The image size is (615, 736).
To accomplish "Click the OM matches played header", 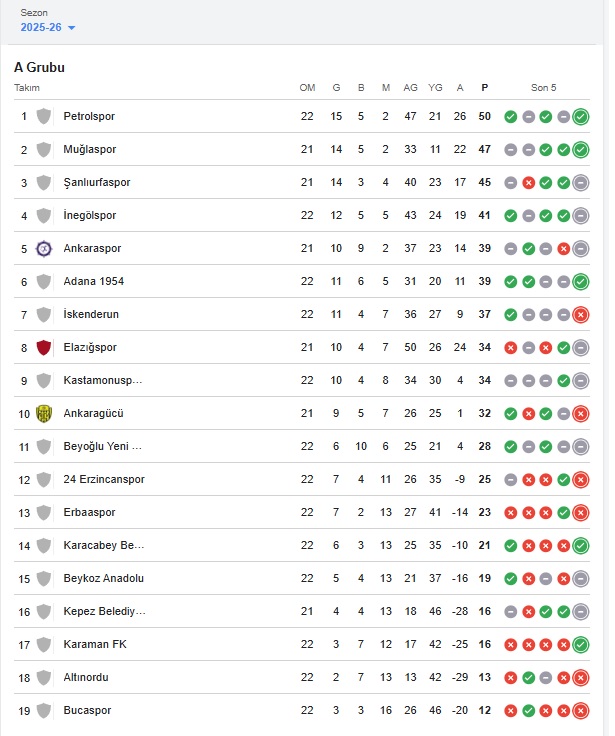I will point(307,88).
